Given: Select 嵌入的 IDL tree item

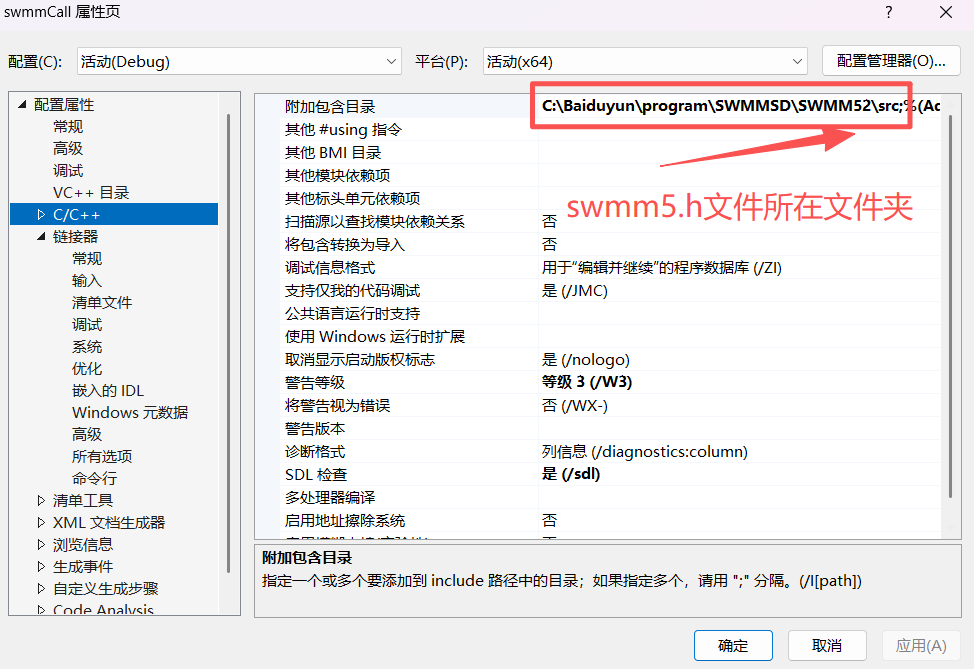Looking at the screenshot, I should (x=107, y=390).
